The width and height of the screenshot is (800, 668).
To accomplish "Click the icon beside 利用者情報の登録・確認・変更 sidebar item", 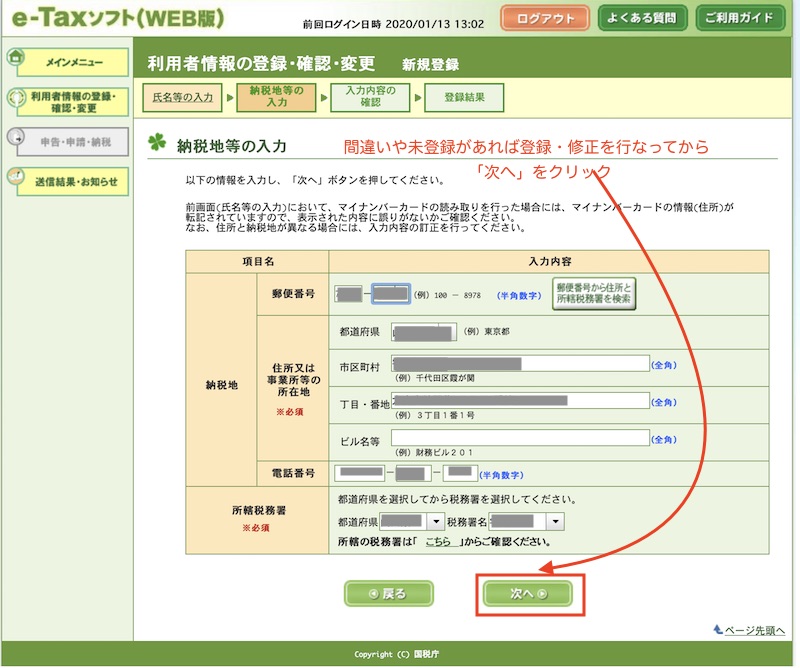I will coord(16,96).
